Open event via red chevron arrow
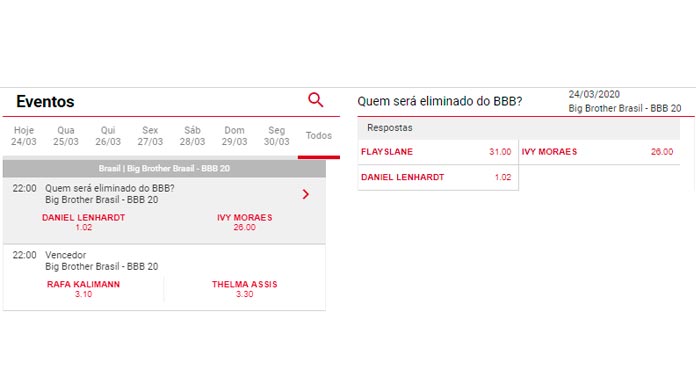 click(305, 194)
